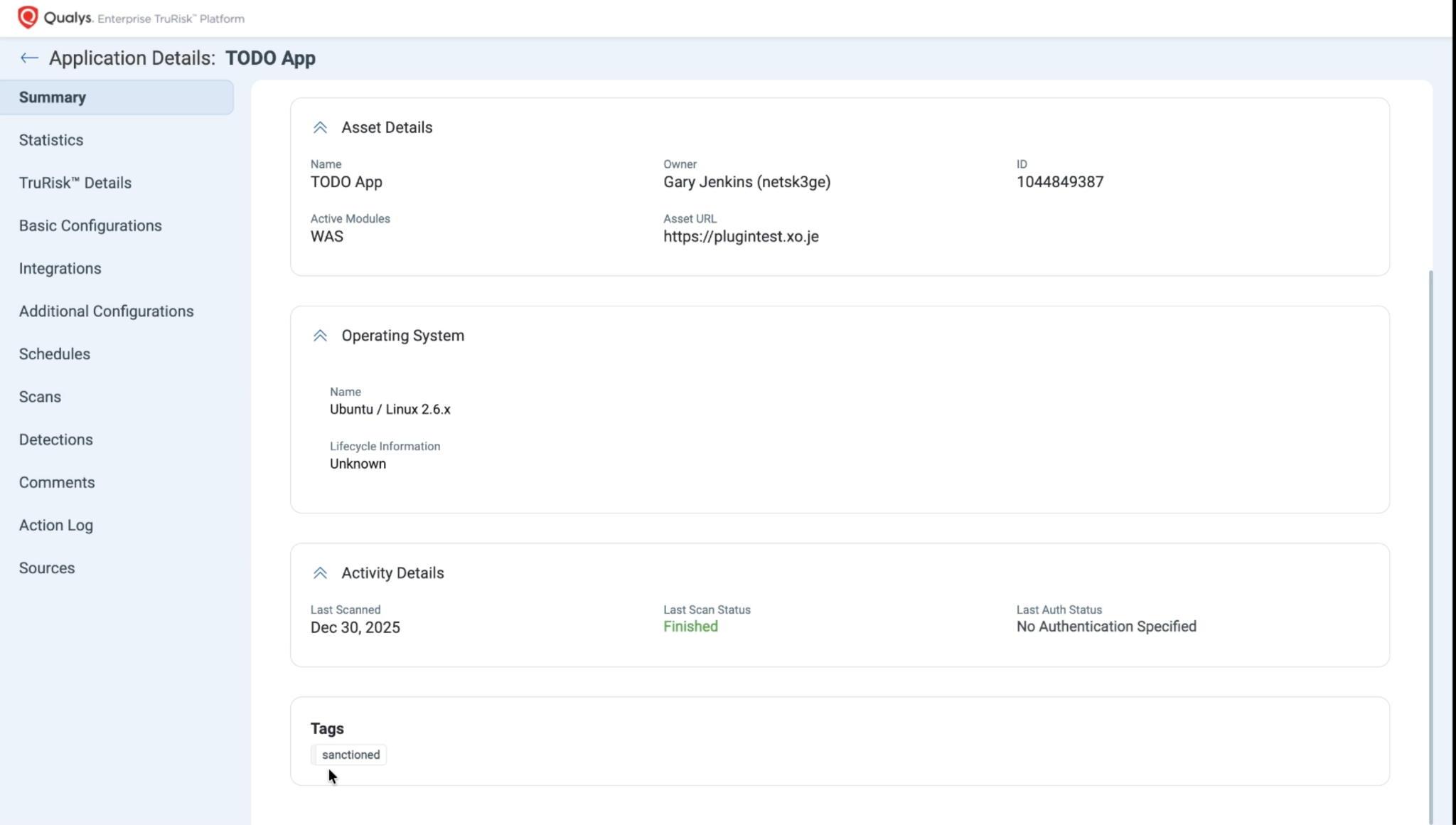
Task: Click the TODO App name value in Asset Details
Action: pyautogui.click(x=346, y=182)
